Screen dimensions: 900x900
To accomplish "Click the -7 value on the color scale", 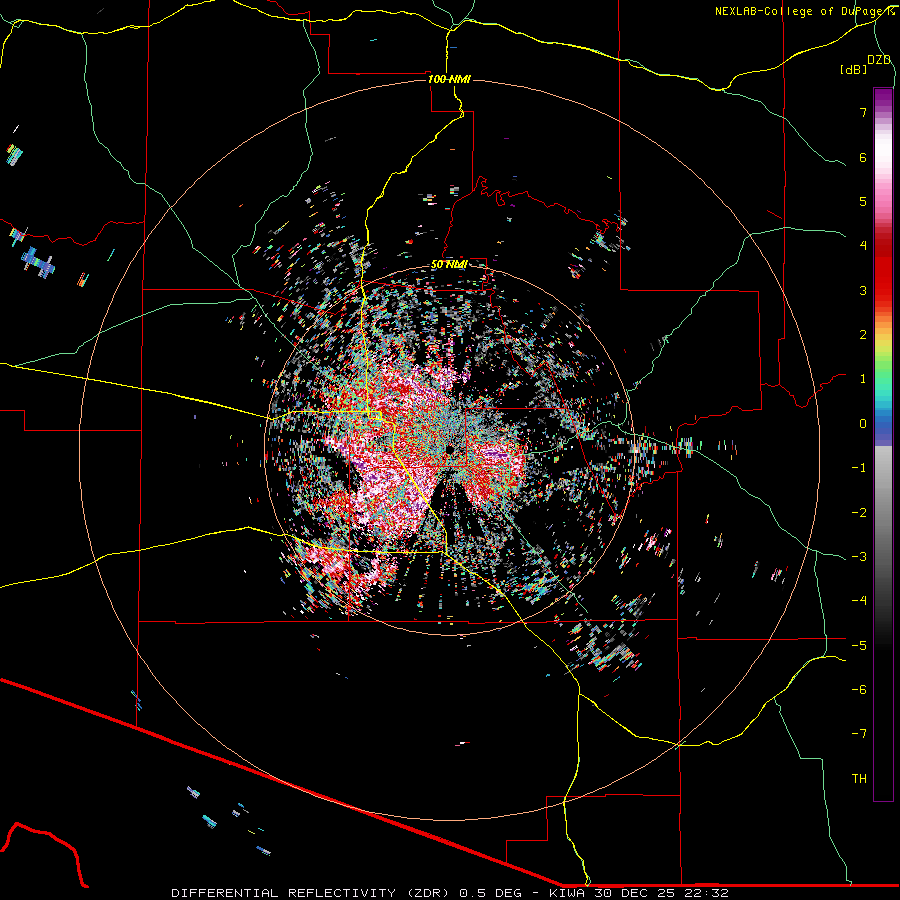I will coord(859,734).
